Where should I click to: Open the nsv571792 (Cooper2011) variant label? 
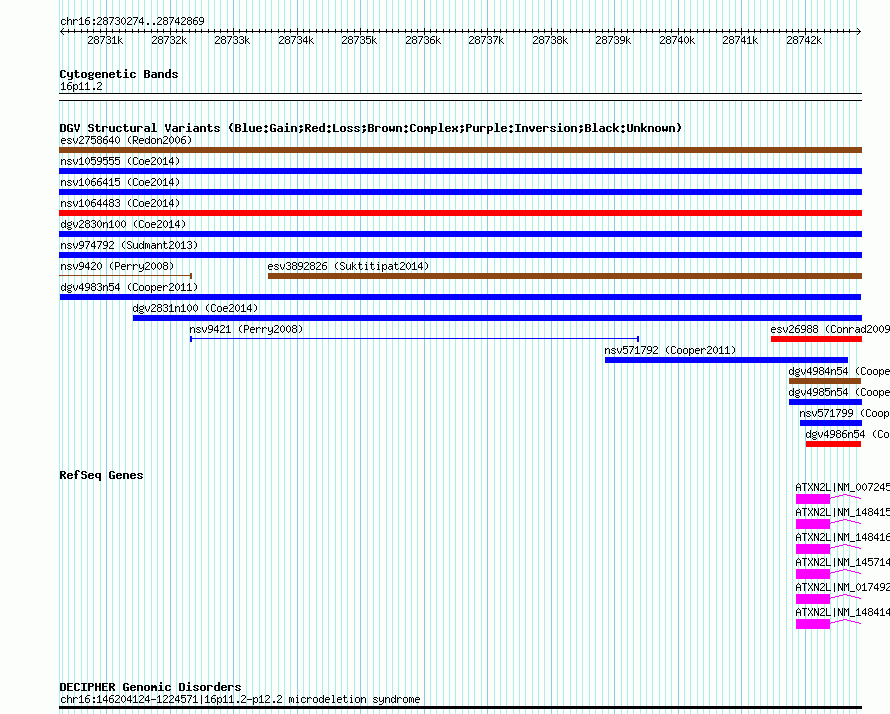(670, 350)
